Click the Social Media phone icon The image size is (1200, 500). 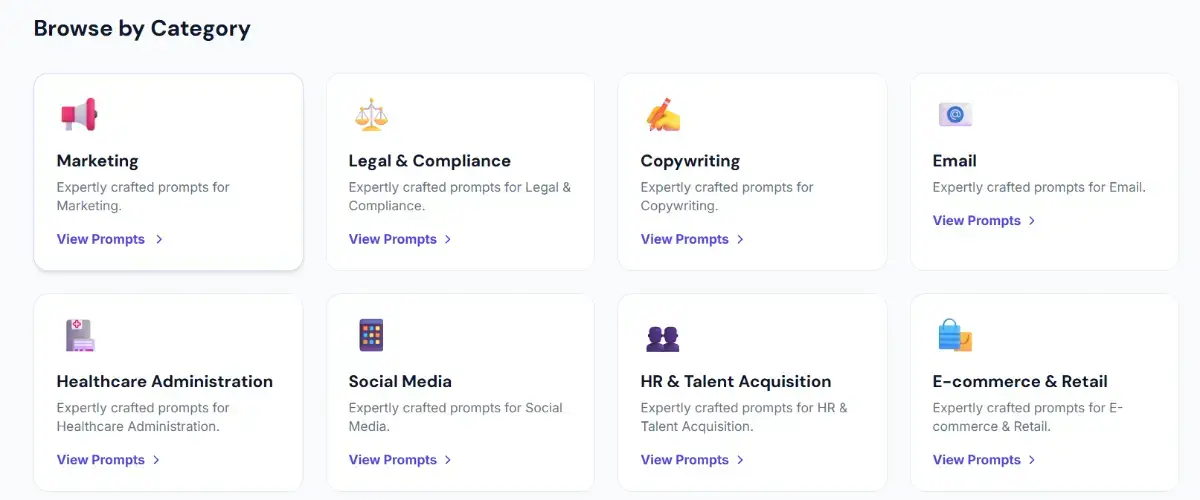click(x=371, y=335)
